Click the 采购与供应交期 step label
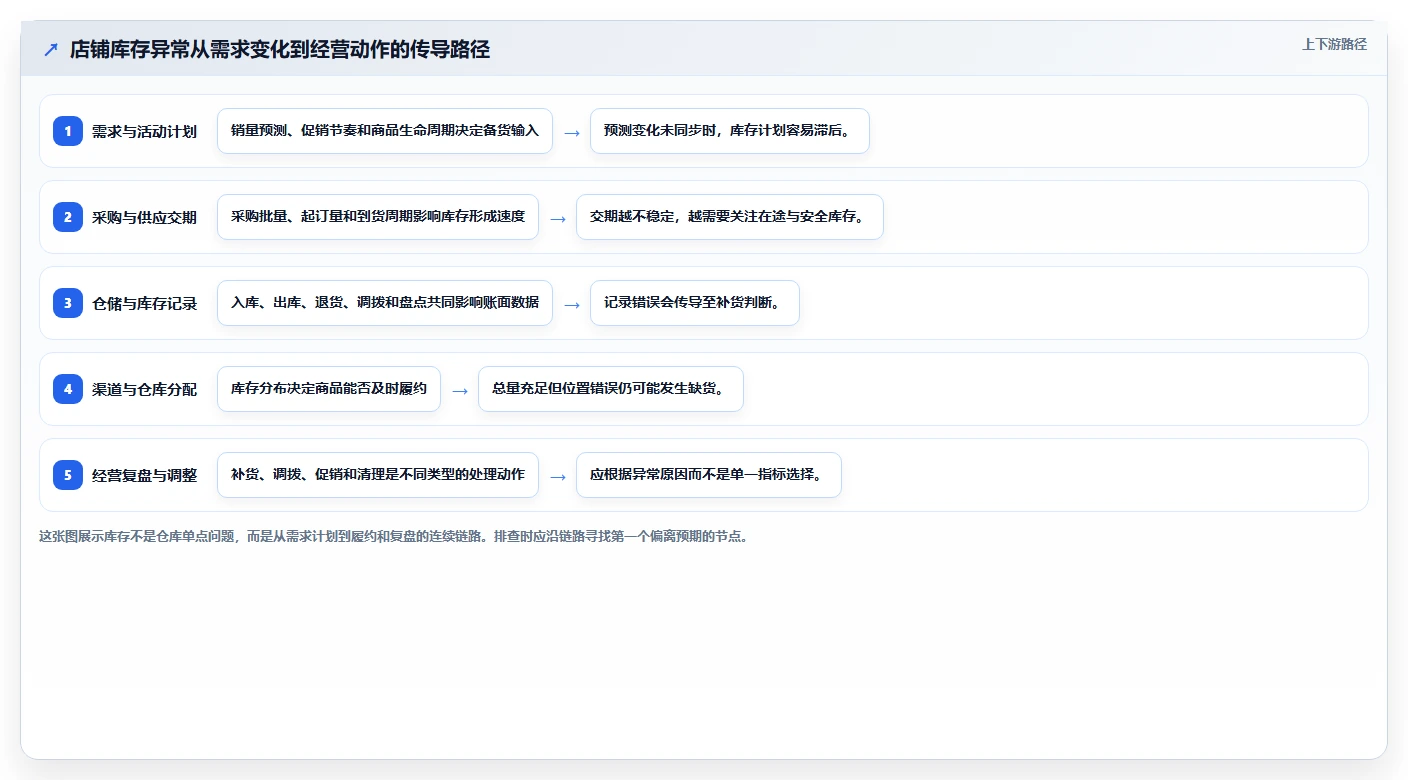 coord(144,217)
